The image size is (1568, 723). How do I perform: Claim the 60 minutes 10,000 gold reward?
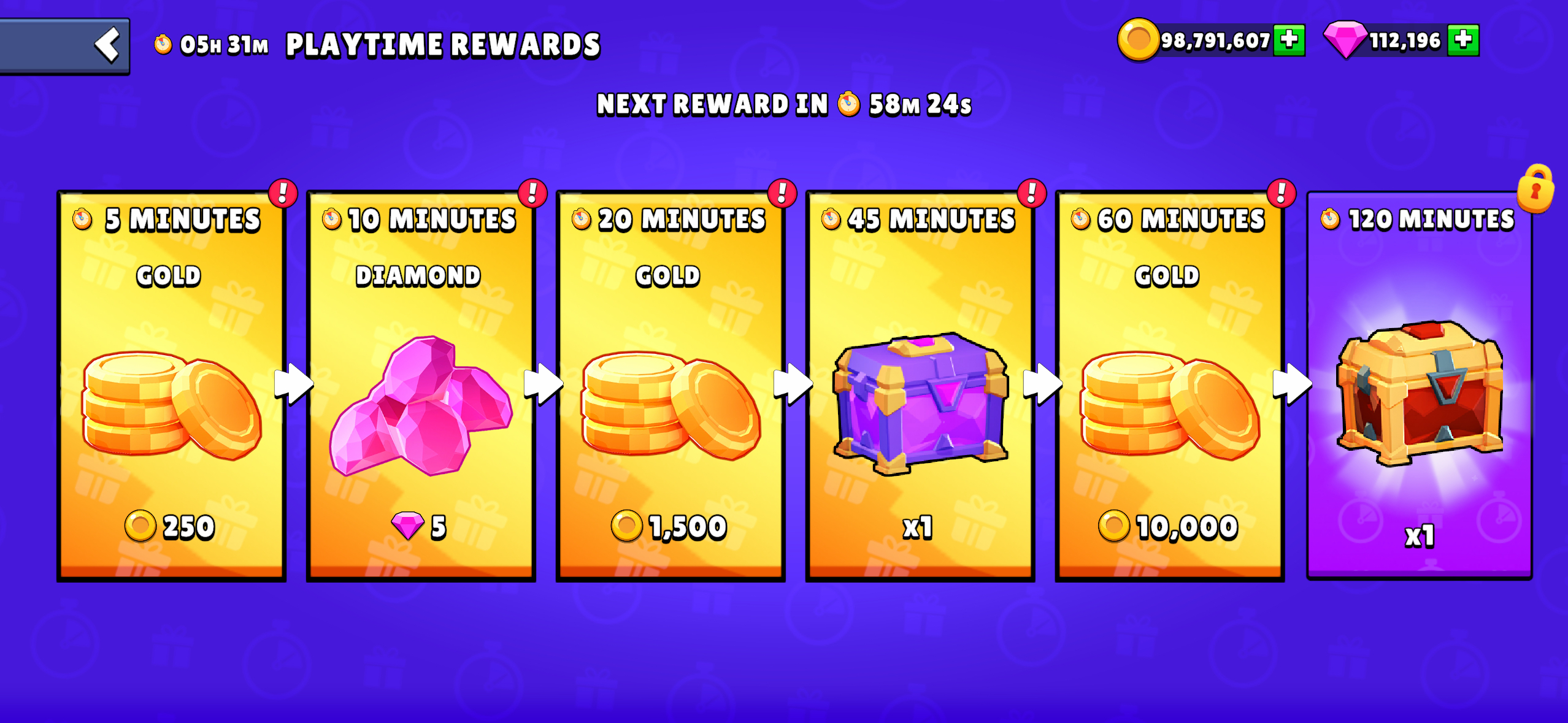point(1170,386)
